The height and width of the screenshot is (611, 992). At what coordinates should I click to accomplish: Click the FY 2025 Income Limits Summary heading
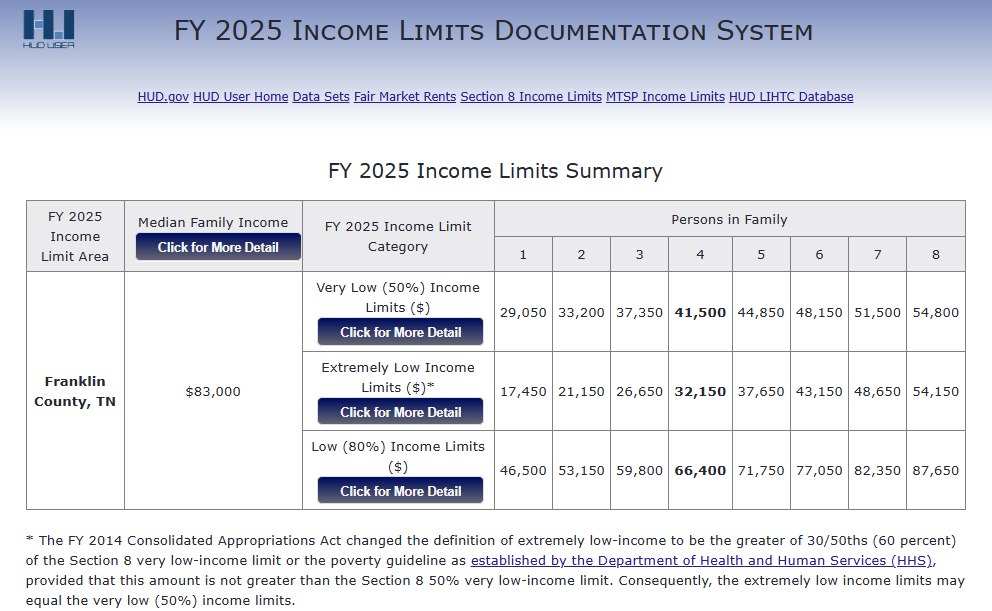(495, 171)
